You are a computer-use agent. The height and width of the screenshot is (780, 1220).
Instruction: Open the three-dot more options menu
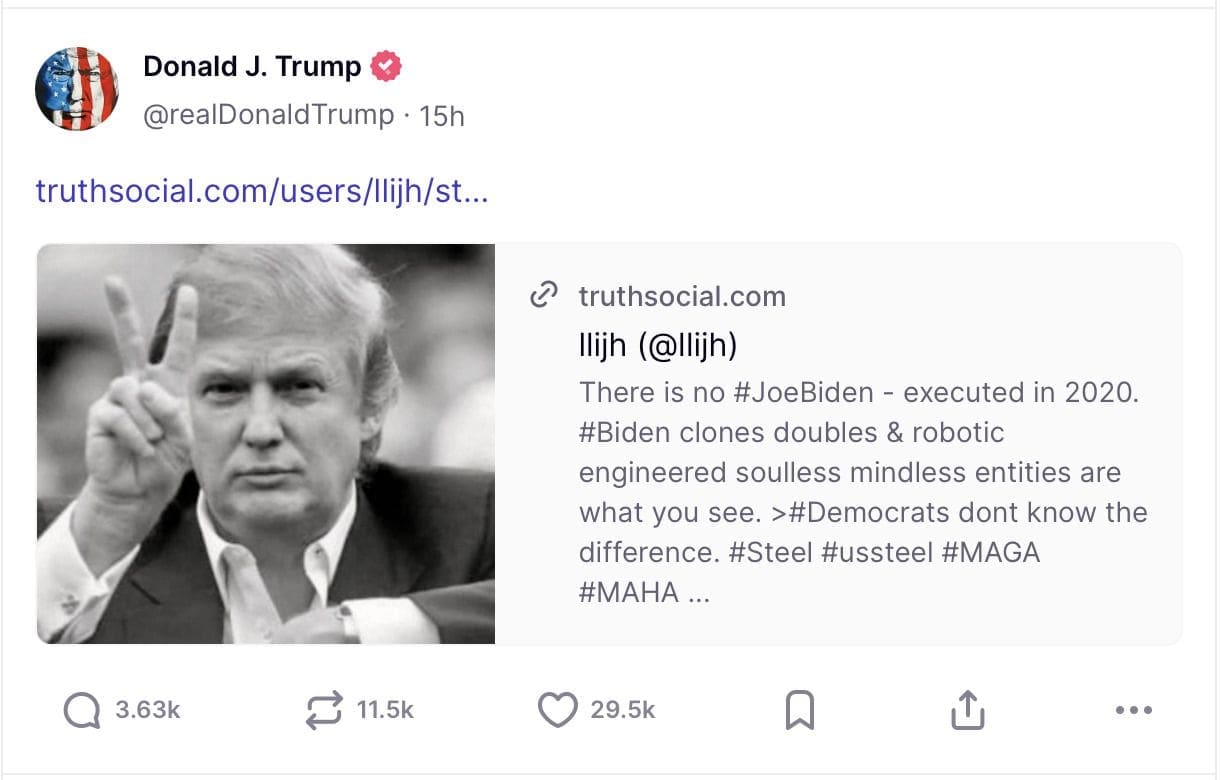(1133, 711)
